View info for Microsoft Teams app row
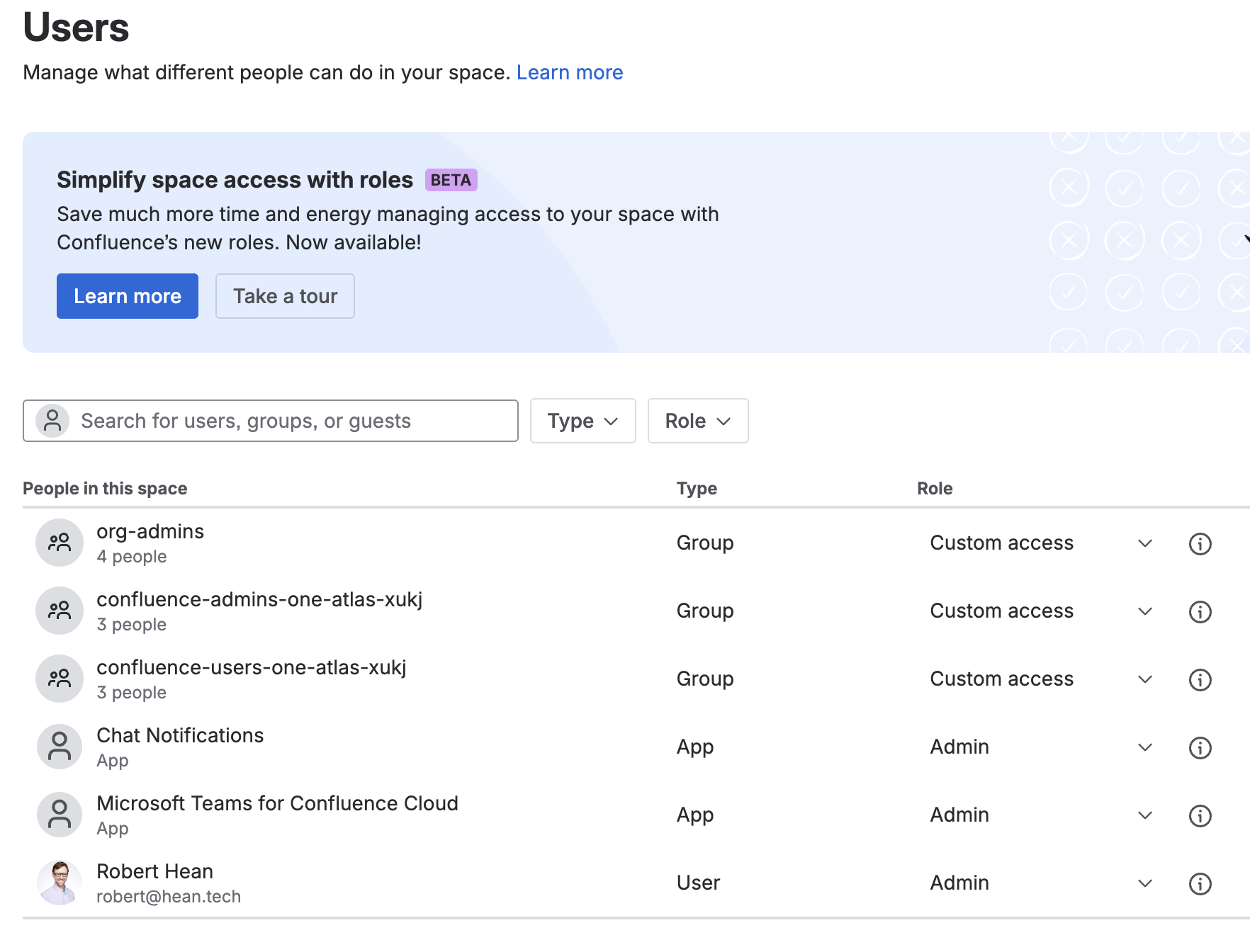1250x952 pixels. 1199,816
